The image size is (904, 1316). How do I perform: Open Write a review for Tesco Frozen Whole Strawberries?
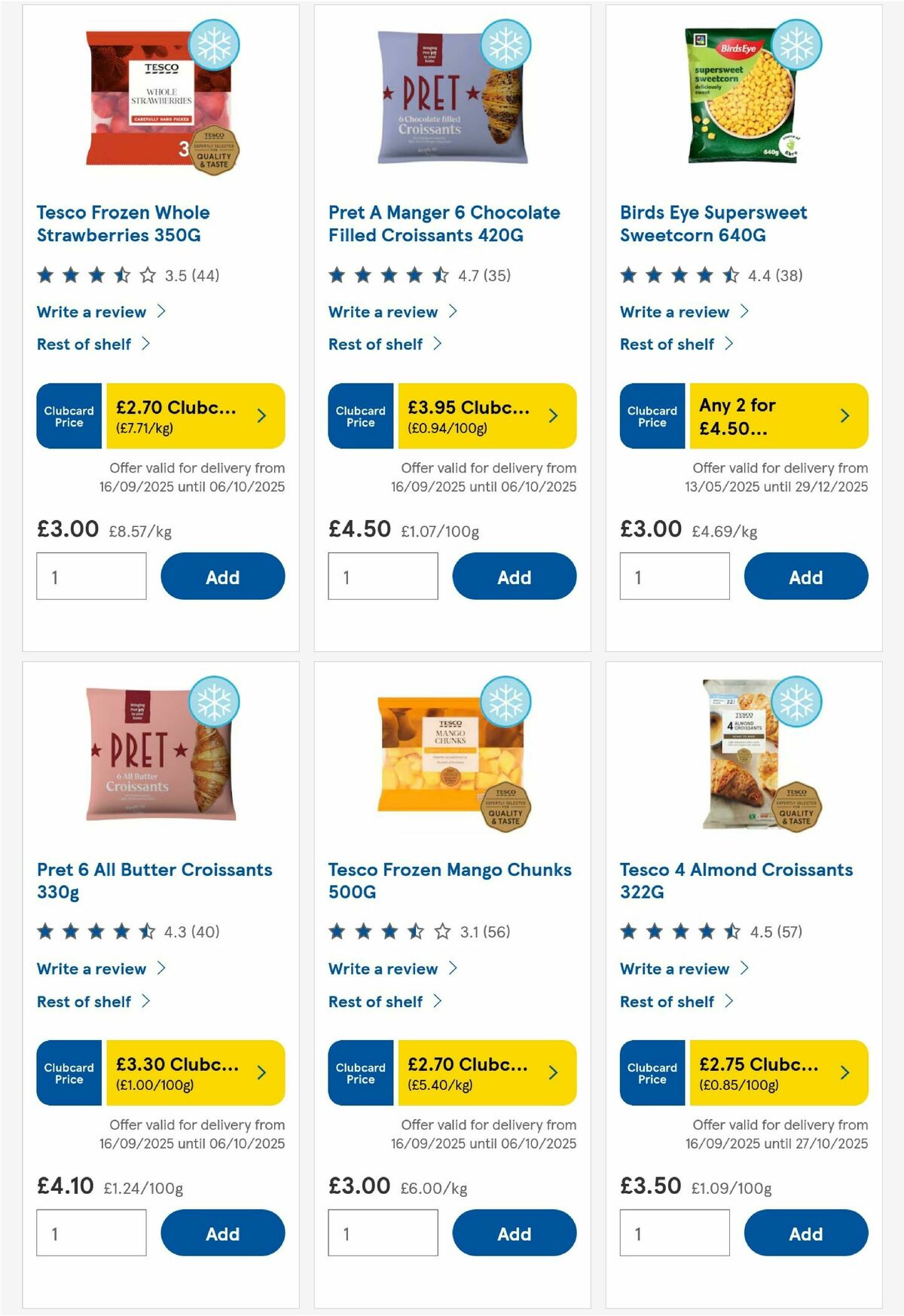[x=92, y=311]
